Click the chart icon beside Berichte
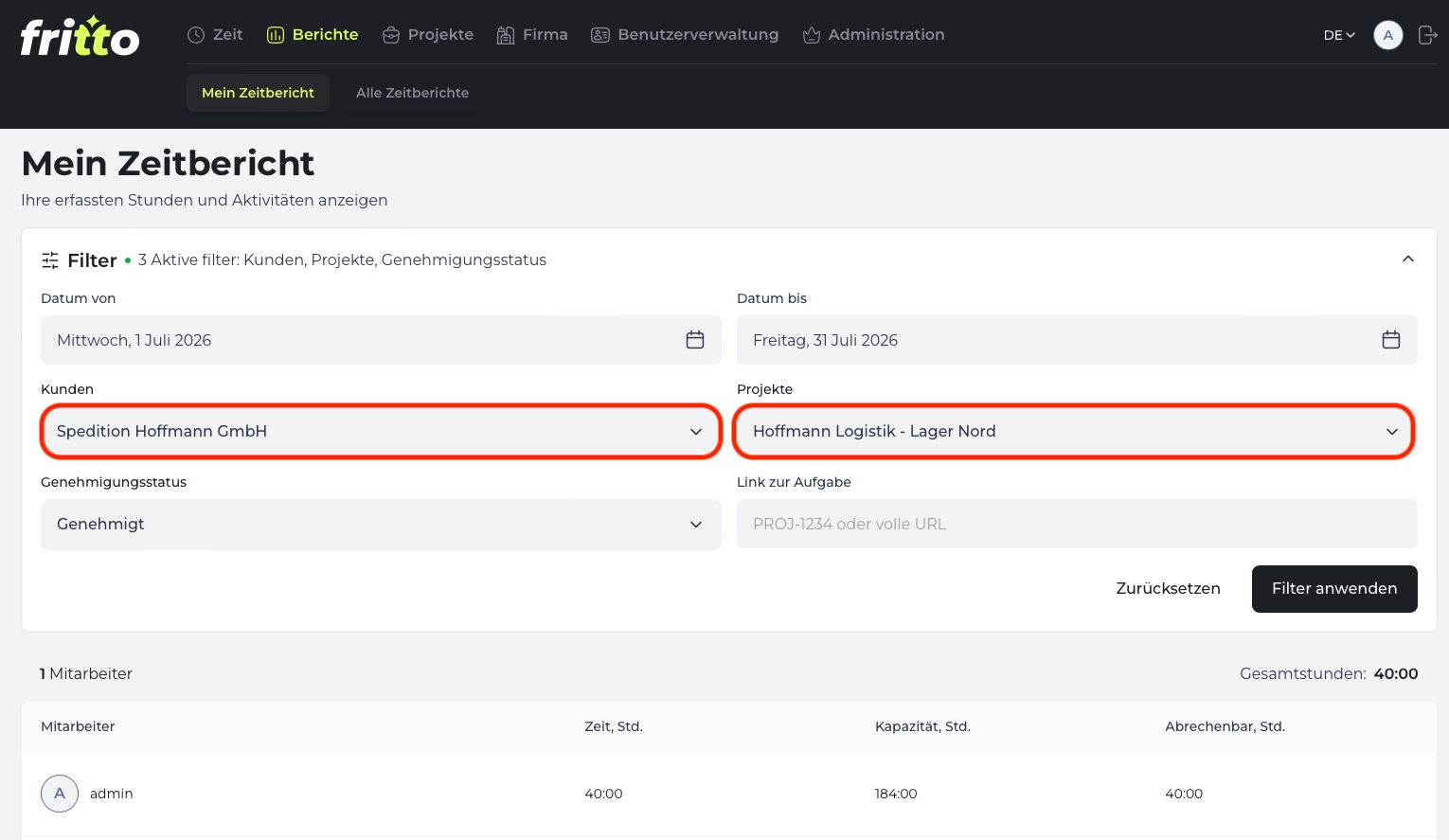Screen dimensions: 1449x840 point(276,35)
